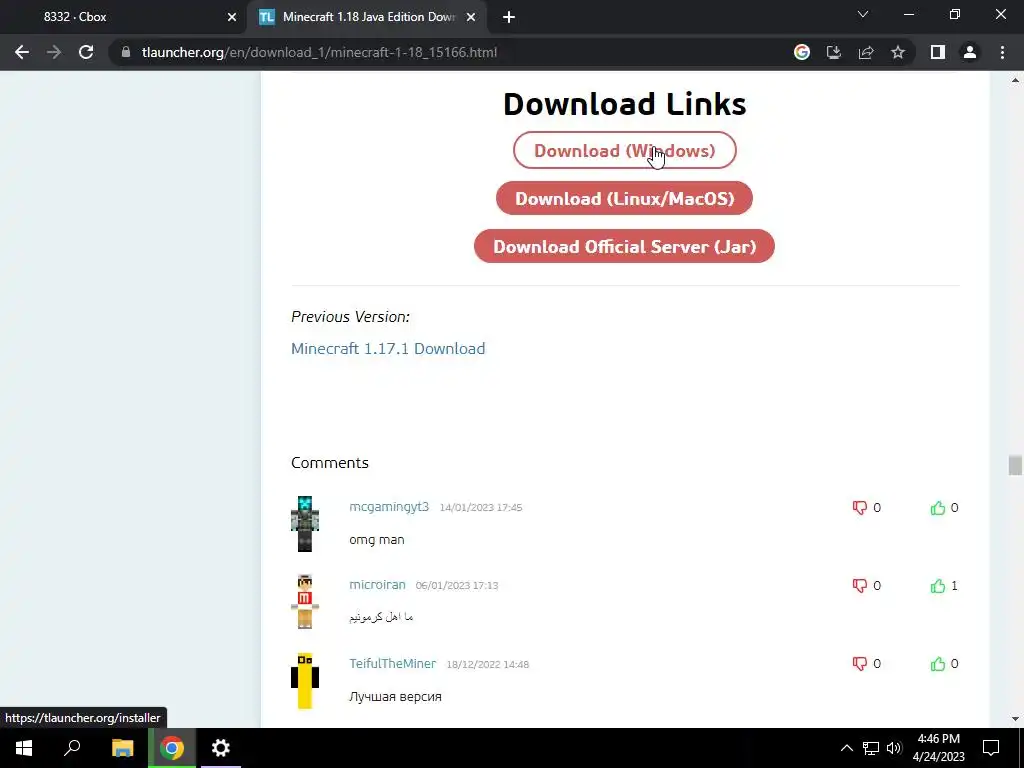Viewport: 1024px width, 768px height.
Task: Dislike TeifulTheMiner's comment
Action: click(x=859, y=664)
